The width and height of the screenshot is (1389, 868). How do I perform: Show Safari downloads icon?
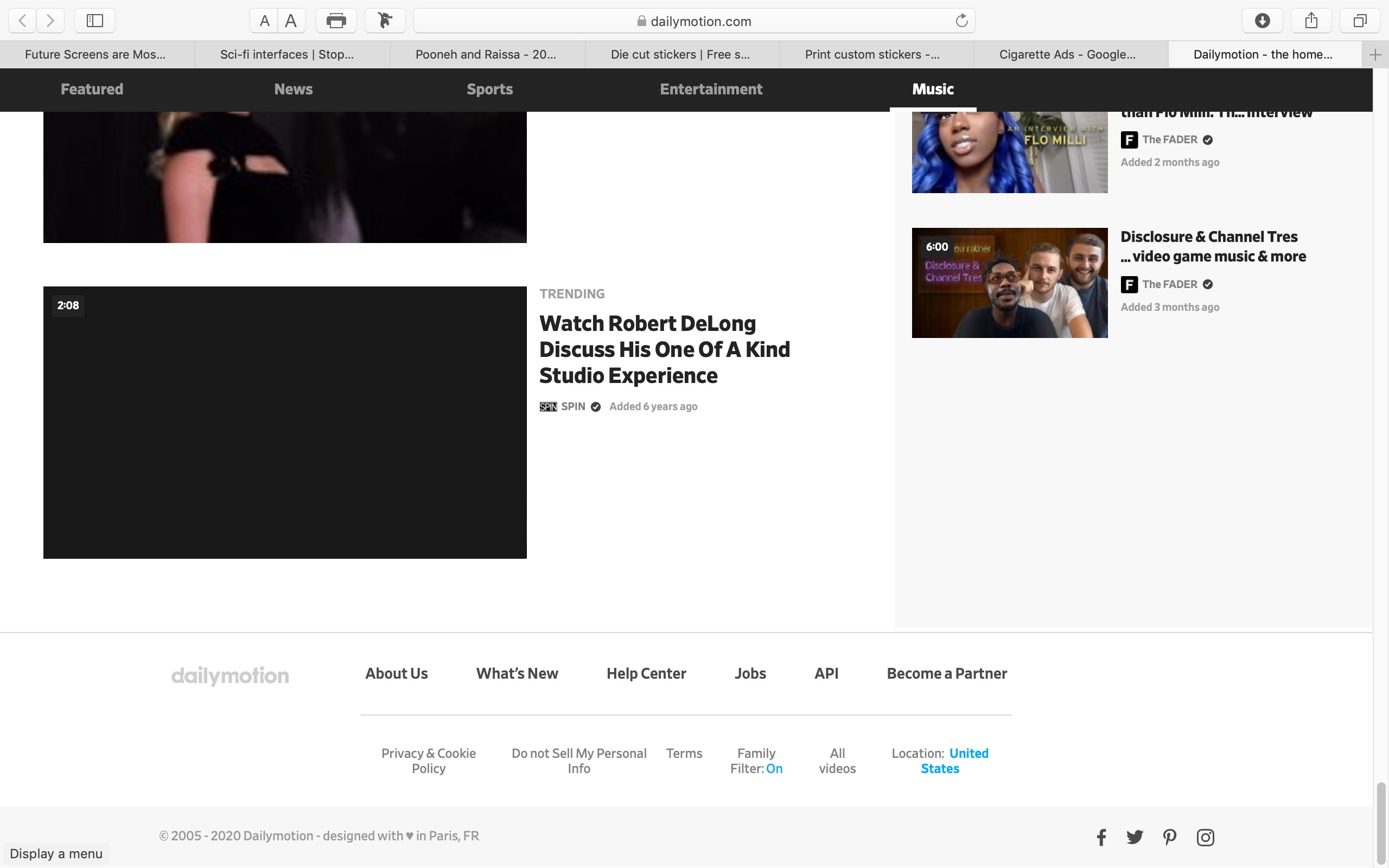(1261, 21)
